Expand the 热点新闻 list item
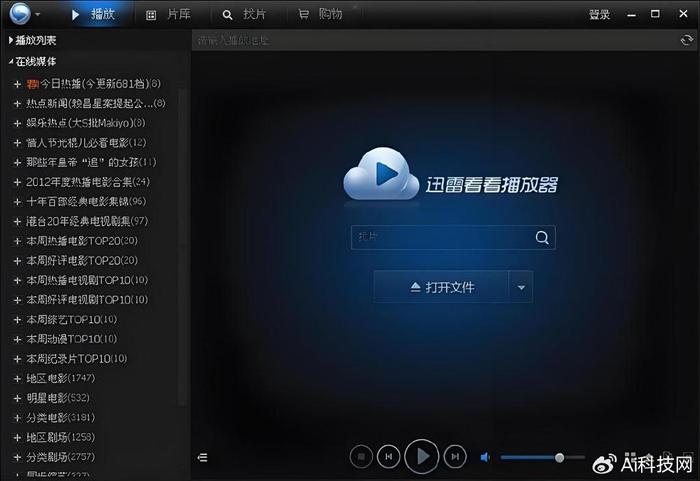The height and width of the screenshot is (481, 700). (x=17, y=104)
